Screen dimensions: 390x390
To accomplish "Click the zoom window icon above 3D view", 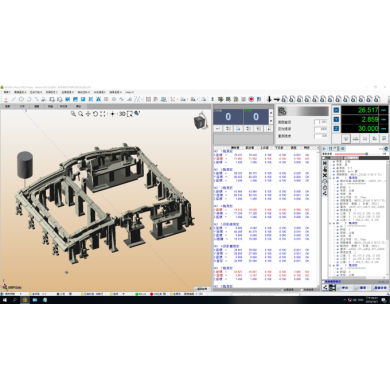I will pos(73,114).
